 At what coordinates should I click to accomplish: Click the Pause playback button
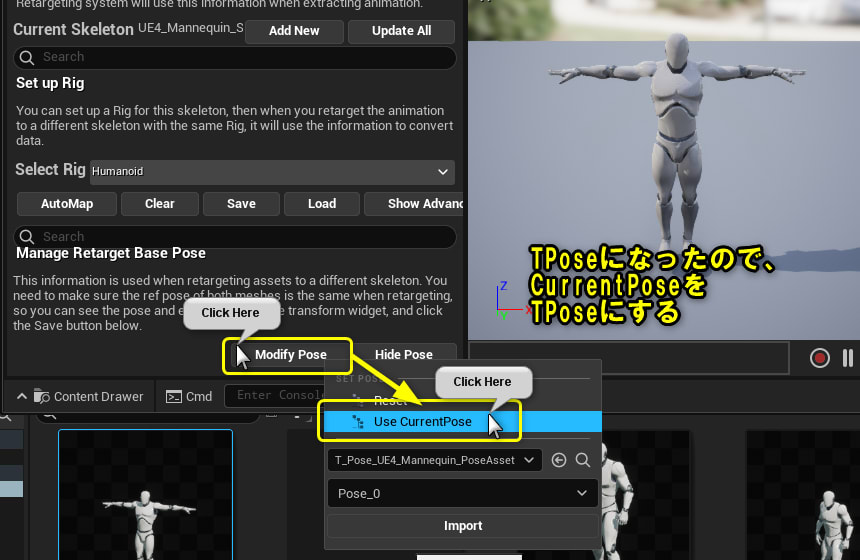pyautogui.click(x=848, y=359)
